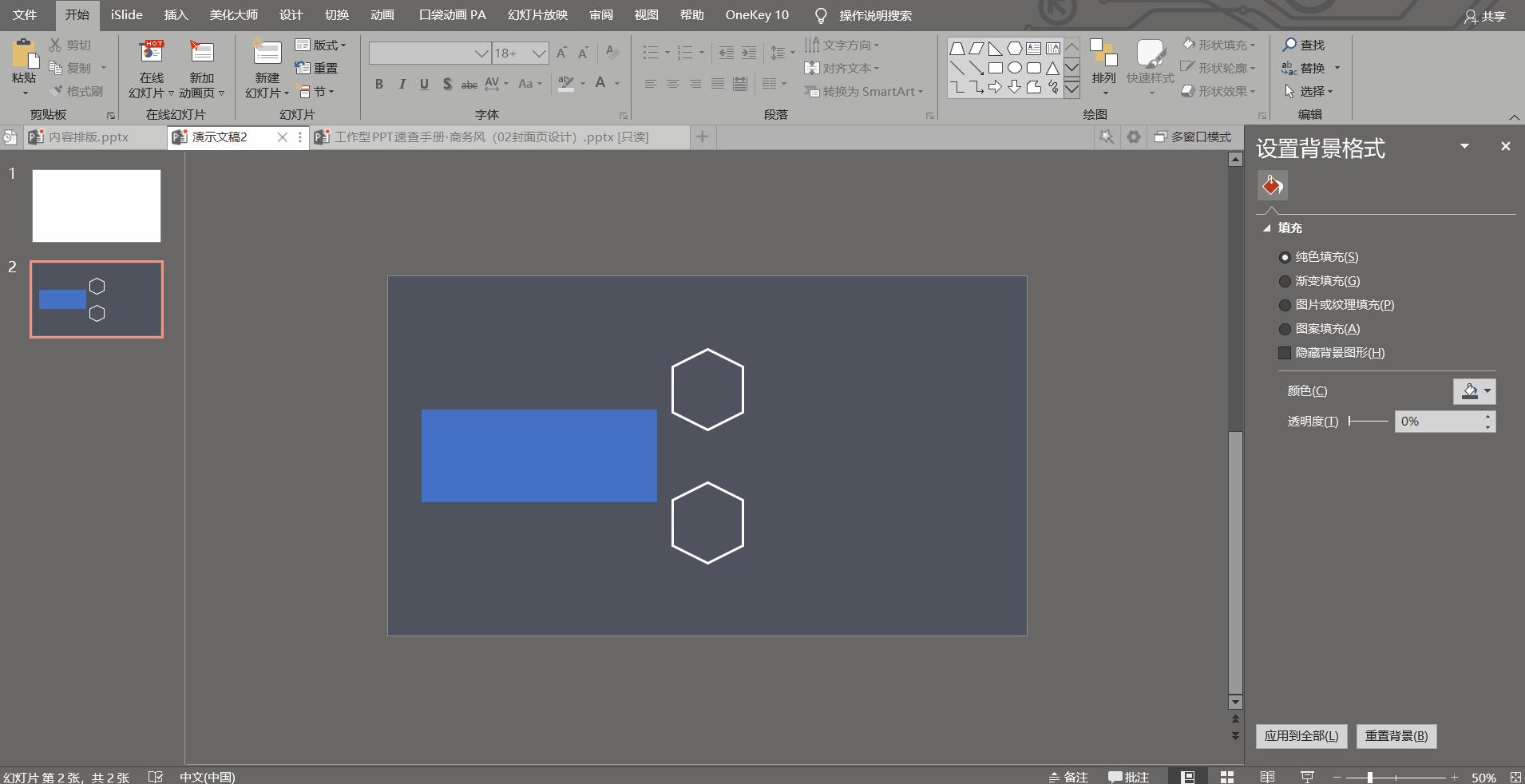Toggle Hide background graphics checkbox
This screenshot has width=1525, height=784.
1285,353
